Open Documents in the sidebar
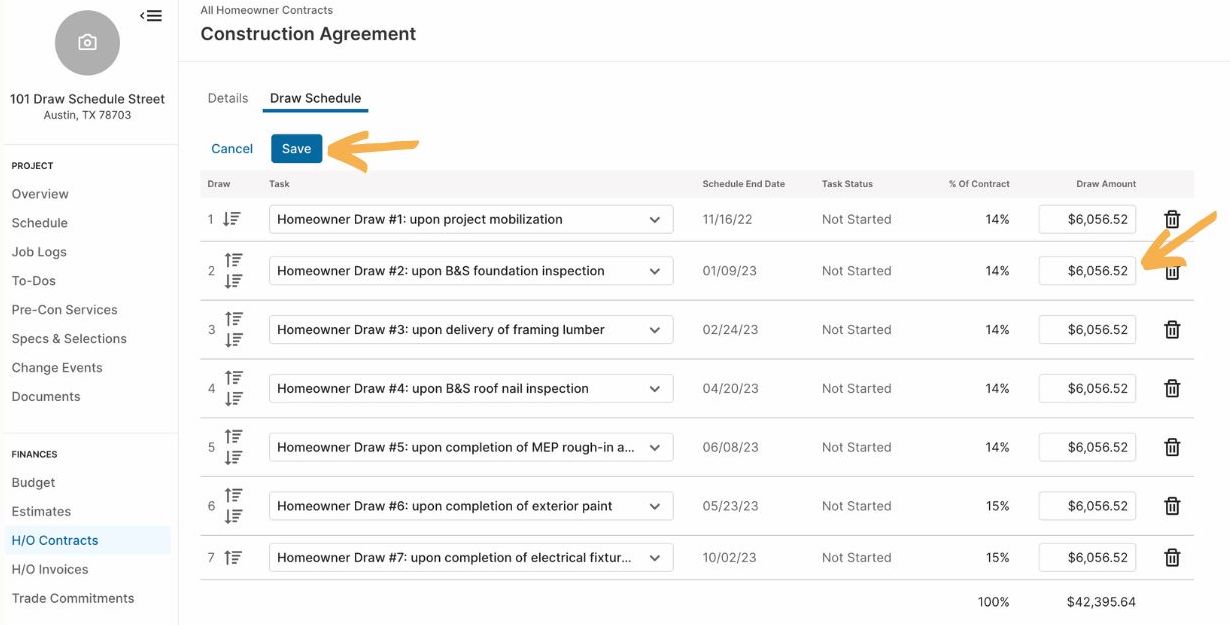 coord(46,397)
